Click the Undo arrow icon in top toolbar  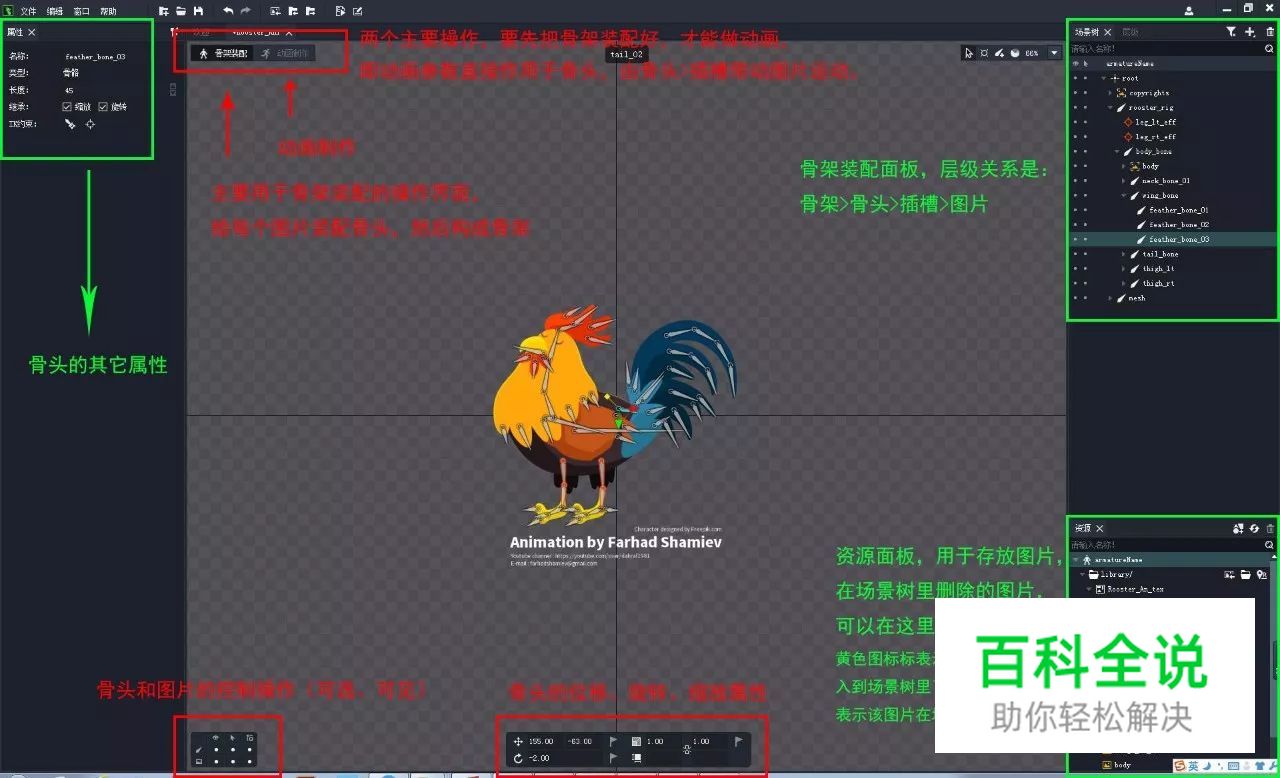(x=228, y=10)
